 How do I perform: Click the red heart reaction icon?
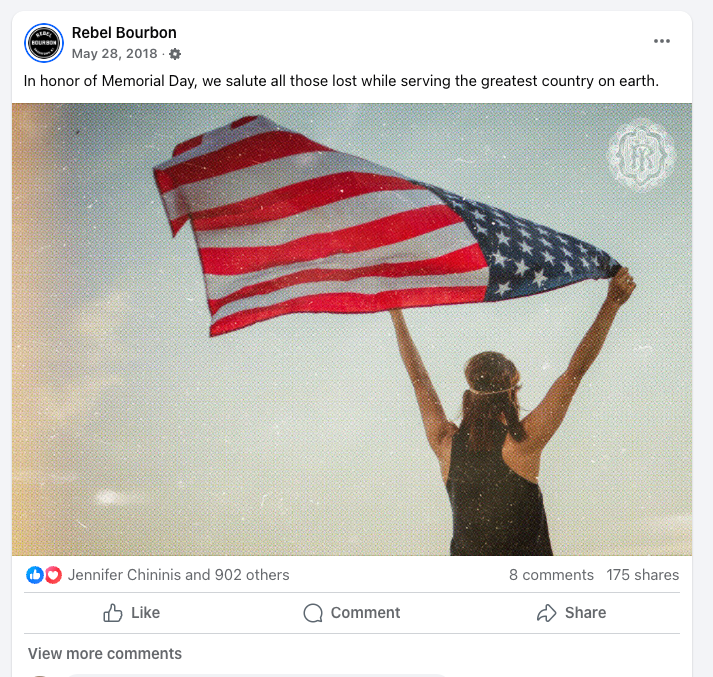coord(53,575)
